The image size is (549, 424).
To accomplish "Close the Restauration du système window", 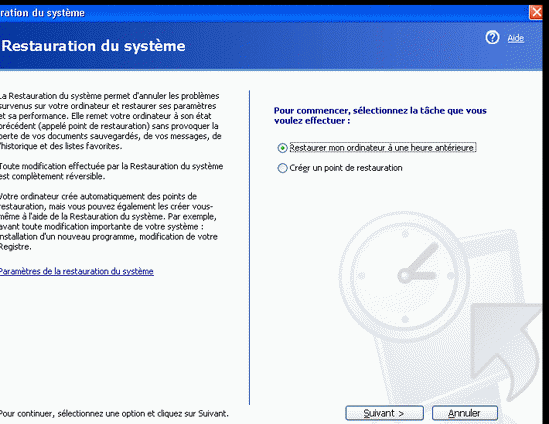I will click(x=536, y=13).
